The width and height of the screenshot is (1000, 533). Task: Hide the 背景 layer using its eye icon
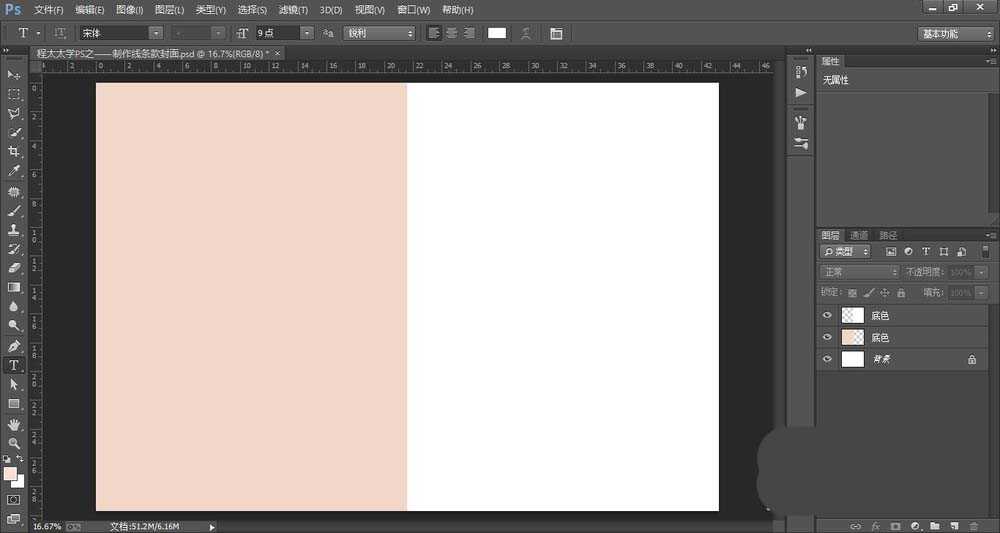coord(827,359)
